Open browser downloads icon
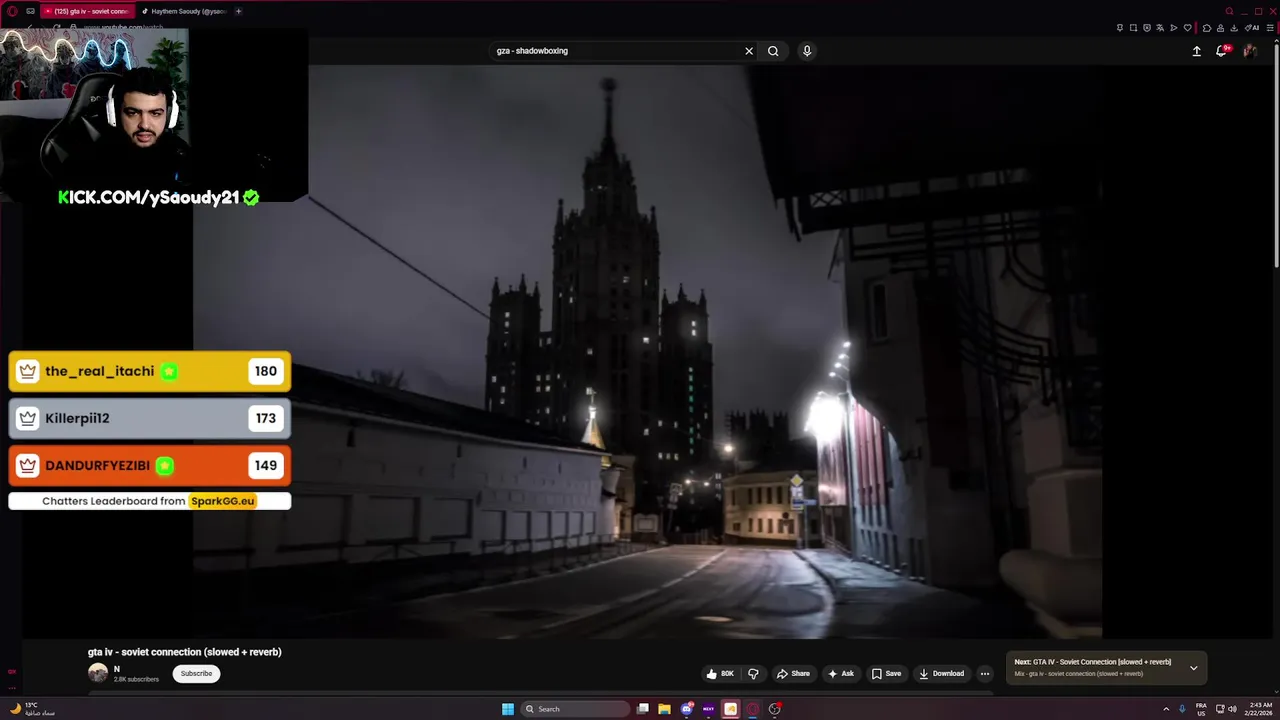This screenshot has width=1280, height=720. (x=1235, y=28)
